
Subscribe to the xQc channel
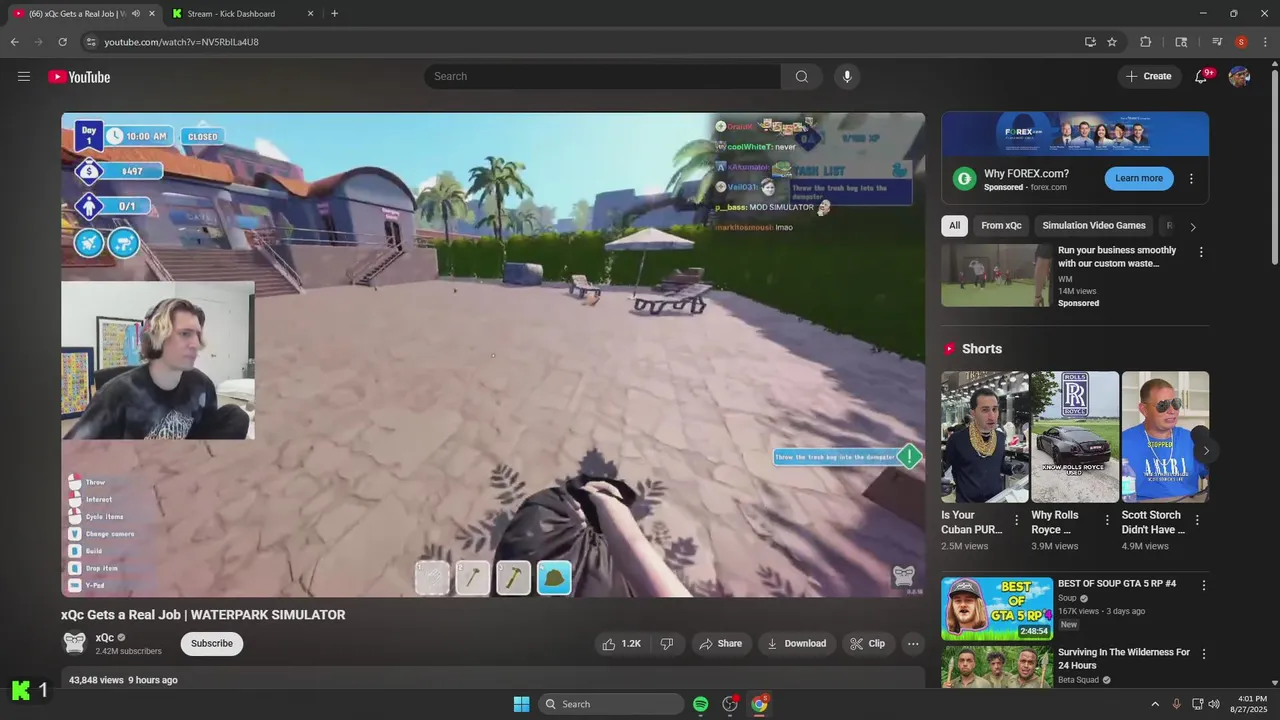pos(212,643)
